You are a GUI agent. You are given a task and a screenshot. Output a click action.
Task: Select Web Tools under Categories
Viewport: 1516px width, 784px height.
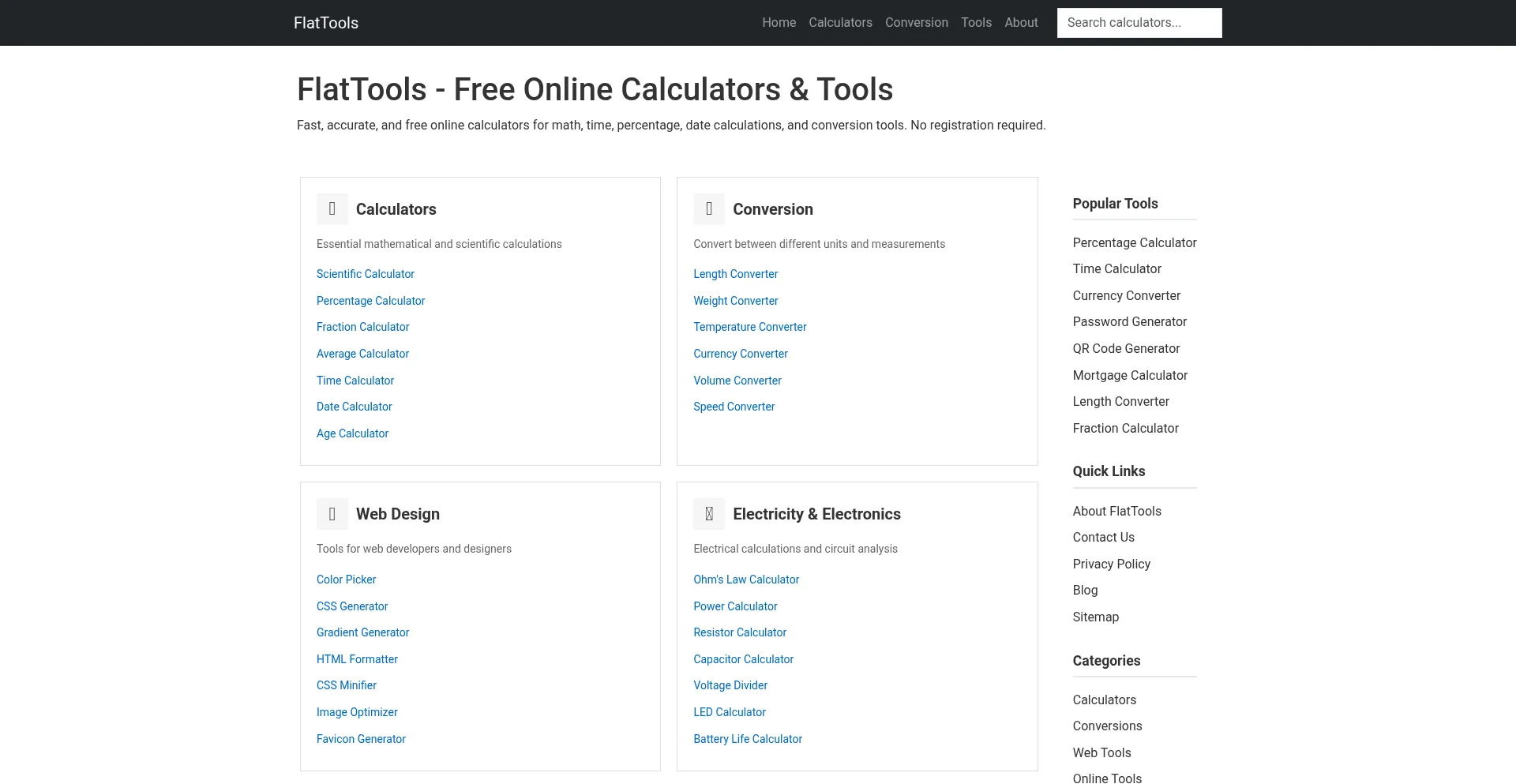point(1101,752)
